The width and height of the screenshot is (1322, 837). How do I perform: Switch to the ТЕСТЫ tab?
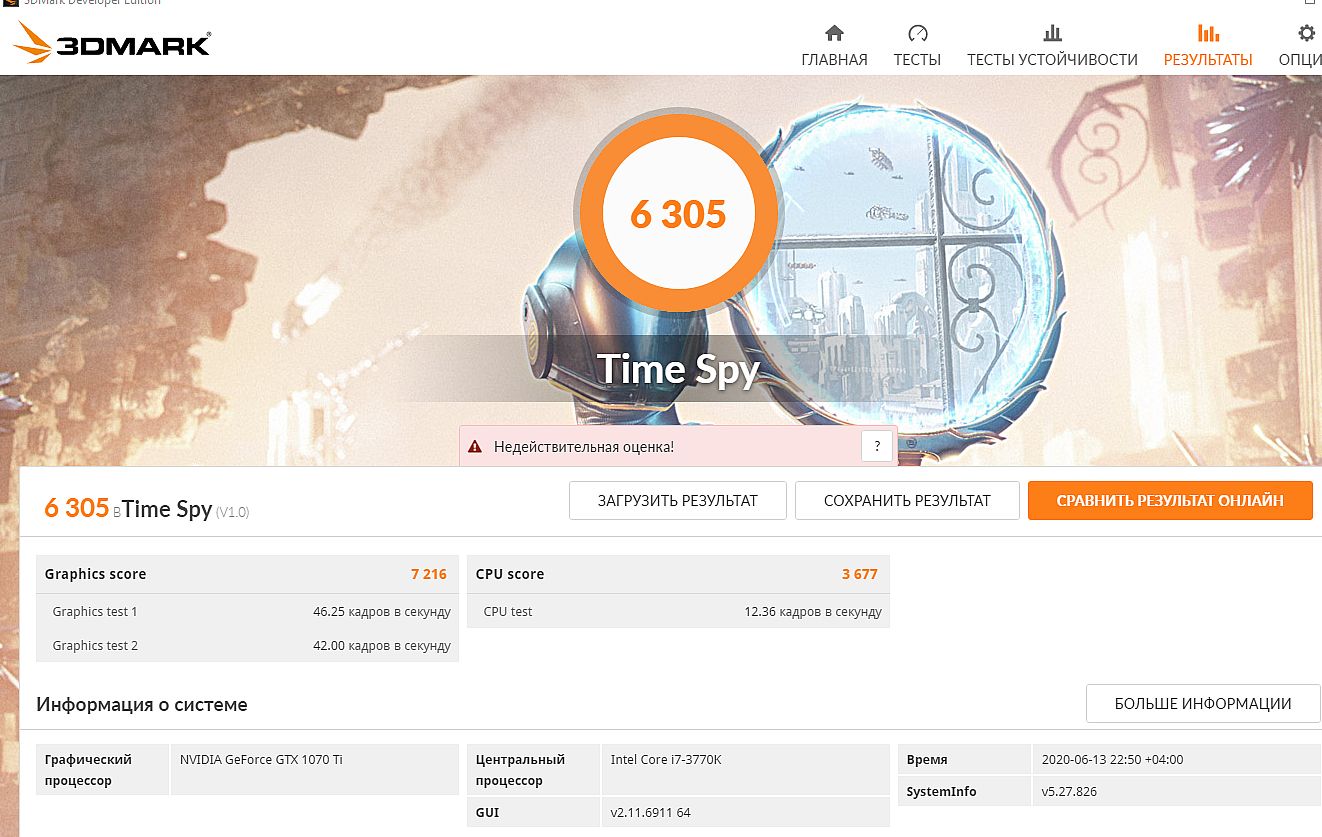(x=917, y=60)
